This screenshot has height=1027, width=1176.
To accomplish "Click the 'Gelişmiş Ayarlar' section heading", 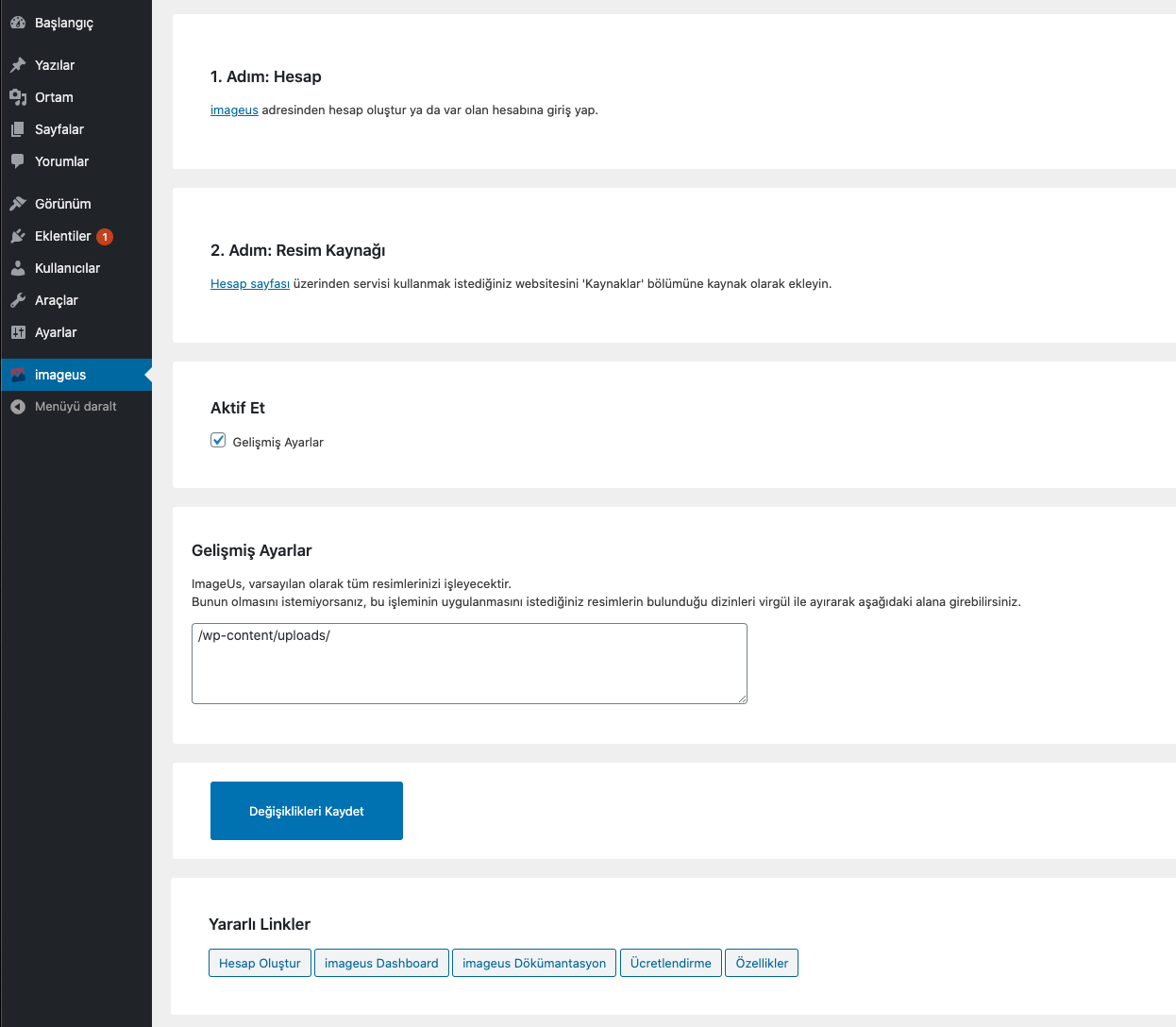I will pos(252,551).
